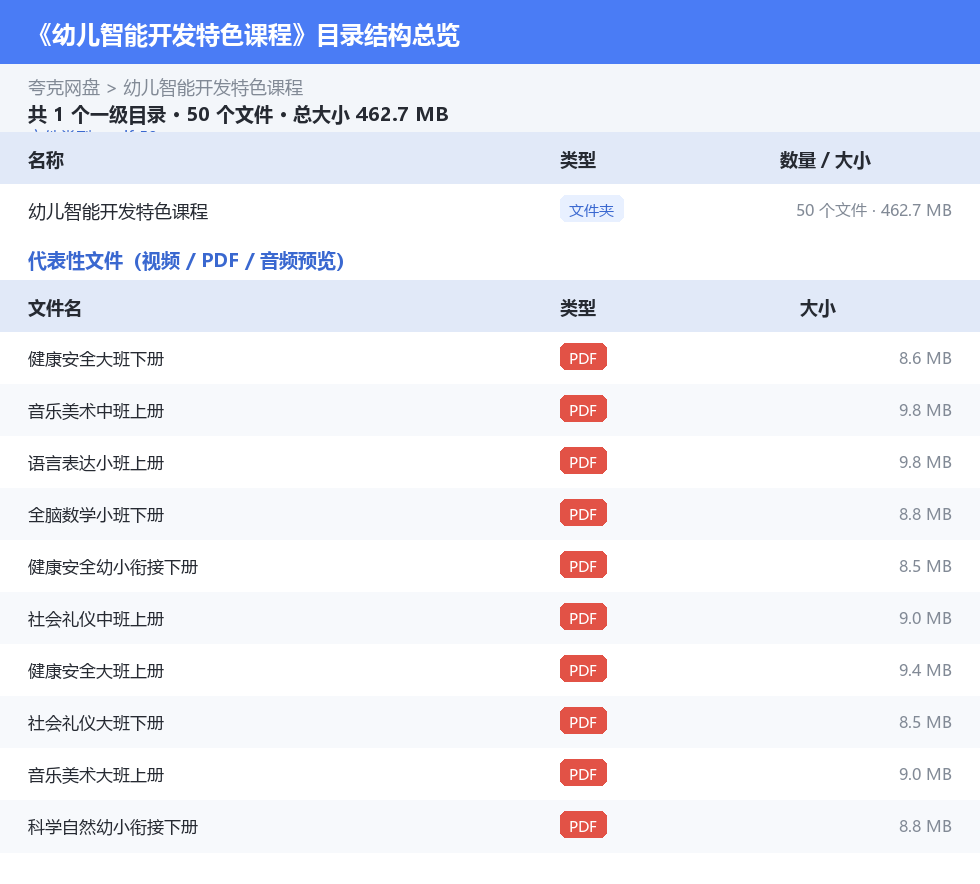Open file 语言表达小班上册
This screenshot has height=884, width=980.
[96, 463]
